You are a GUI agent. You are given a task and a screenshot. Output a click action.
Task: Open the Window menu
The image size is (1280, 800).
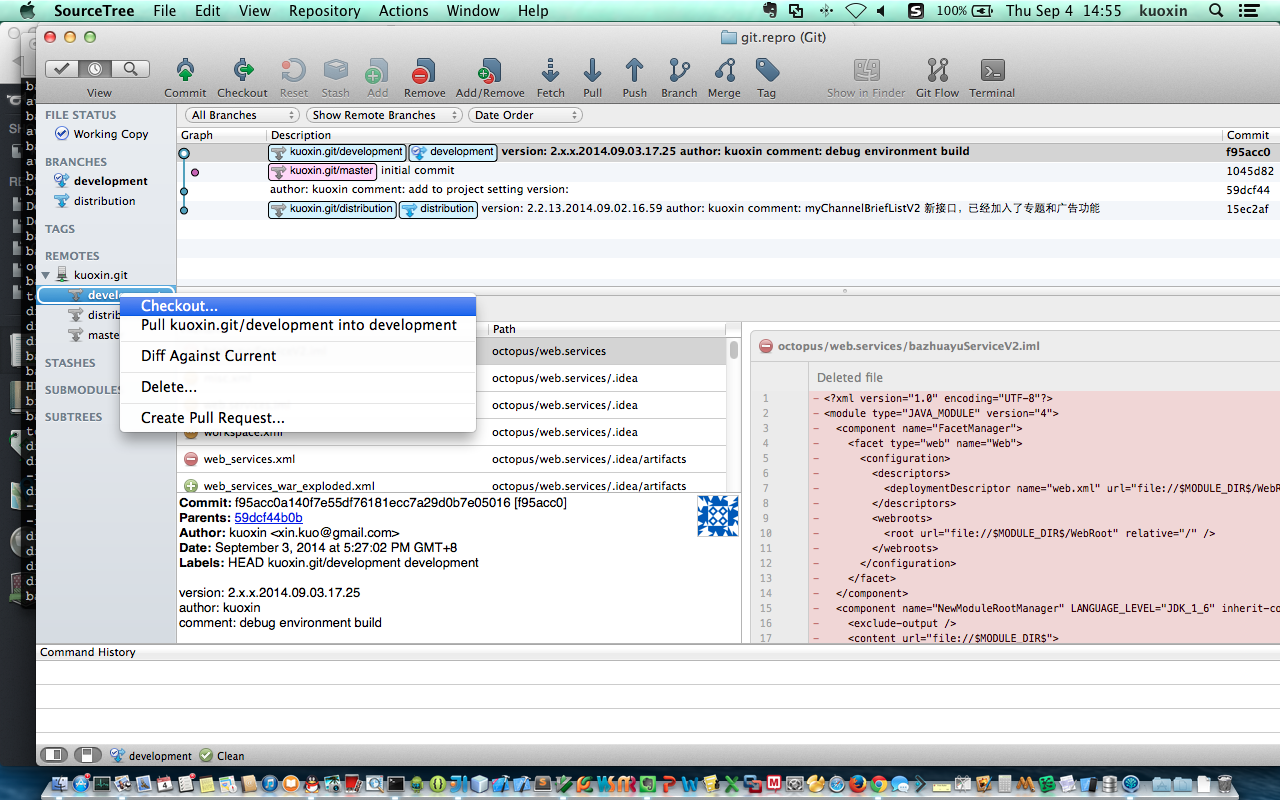pyautogui.click(x=473, y=11)
